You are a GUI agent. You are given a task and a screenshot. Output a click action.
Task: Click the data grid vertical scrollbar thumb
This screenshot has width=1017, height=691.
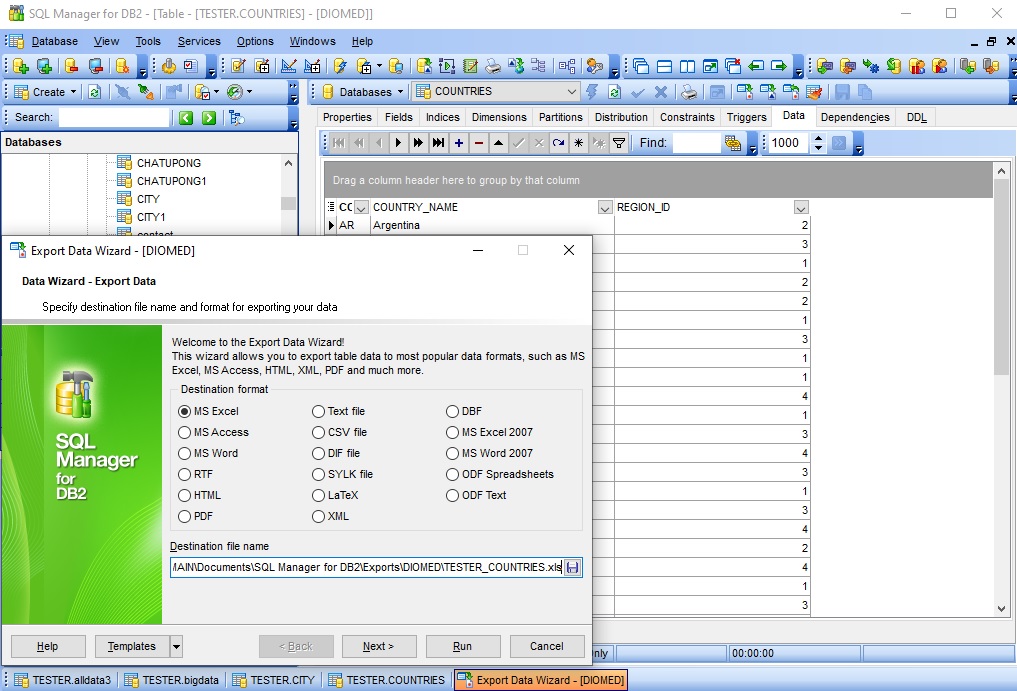pos(1001,279)
